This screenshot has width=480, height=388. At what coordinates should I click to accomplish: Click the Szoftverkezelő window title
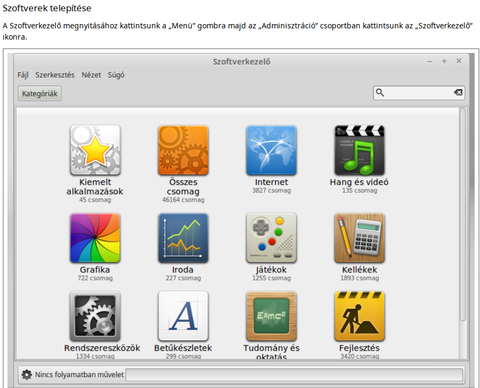click(242, 62)
